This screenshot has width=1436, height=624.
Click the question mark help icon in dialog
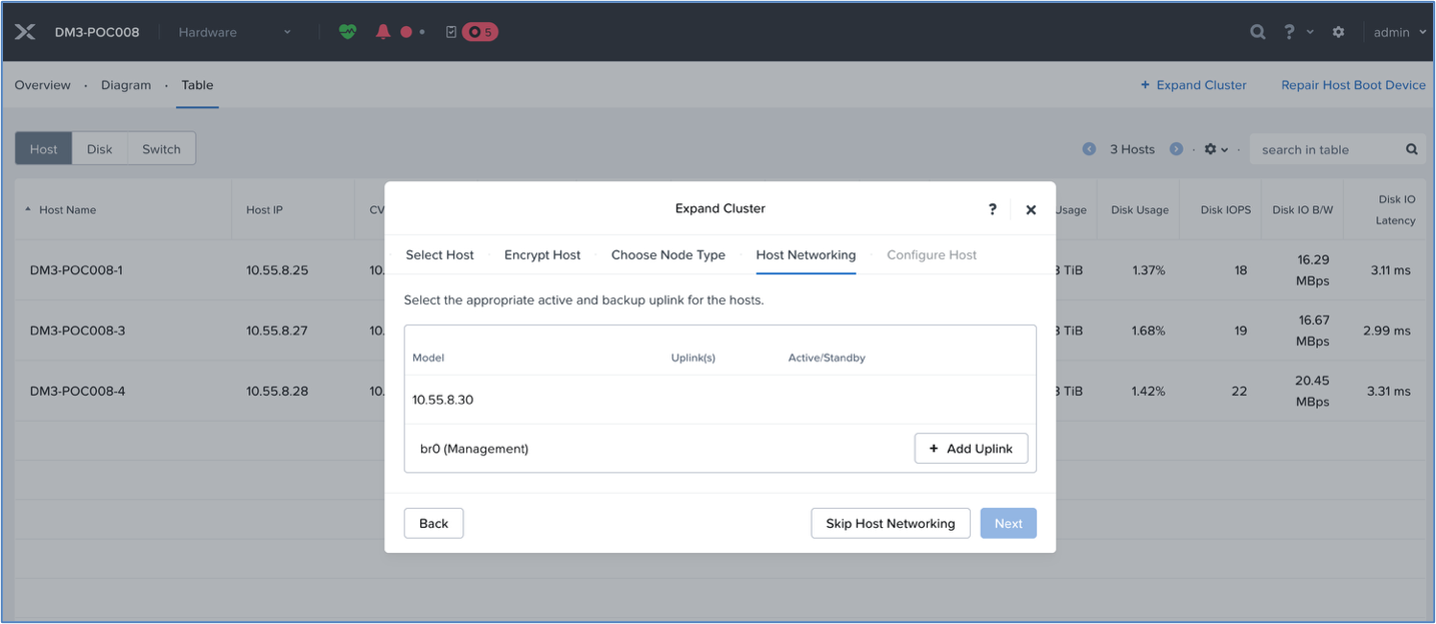point(992,209)
